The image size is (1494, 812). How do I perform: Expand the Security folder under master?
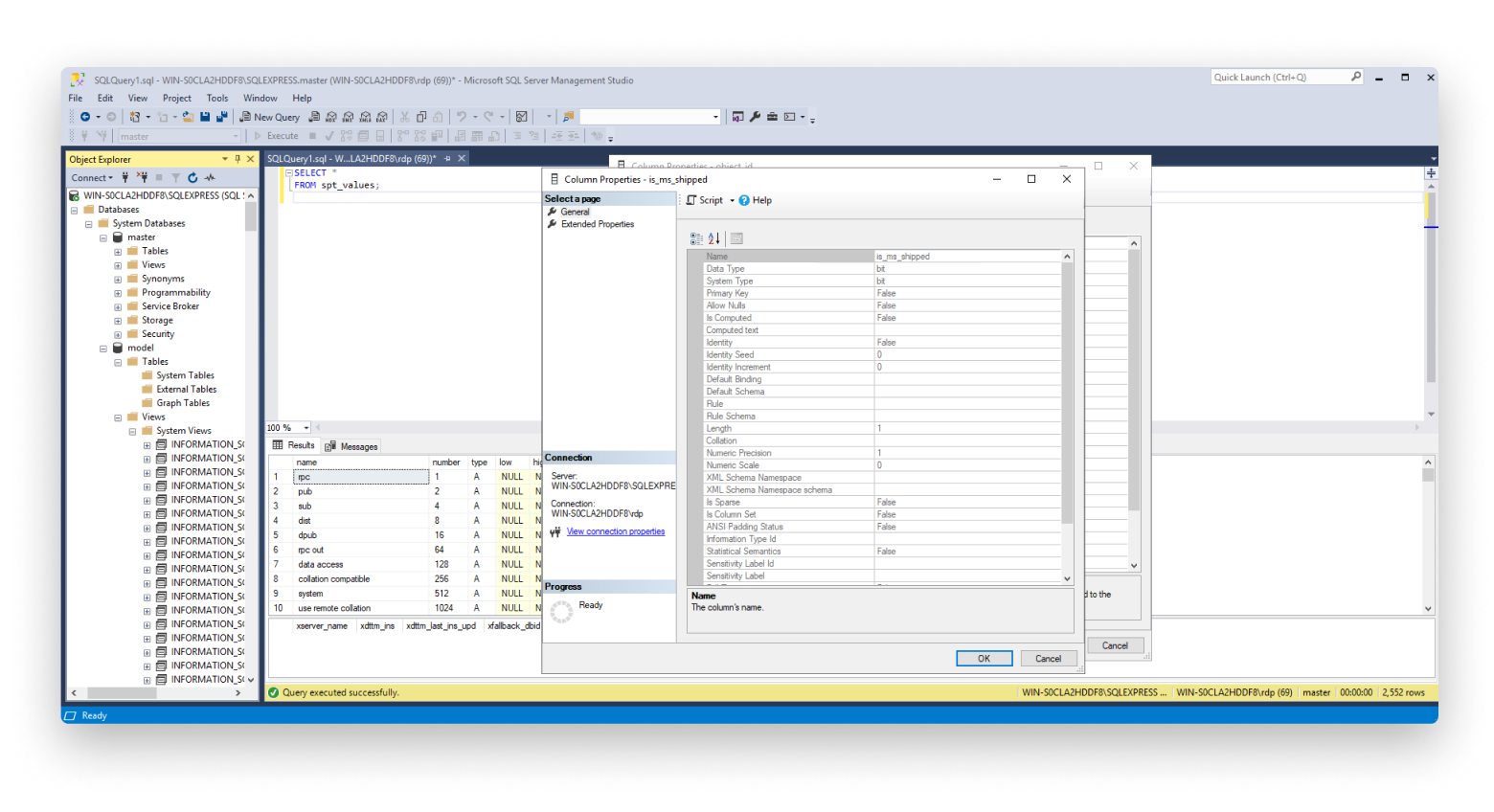(118, 334)
